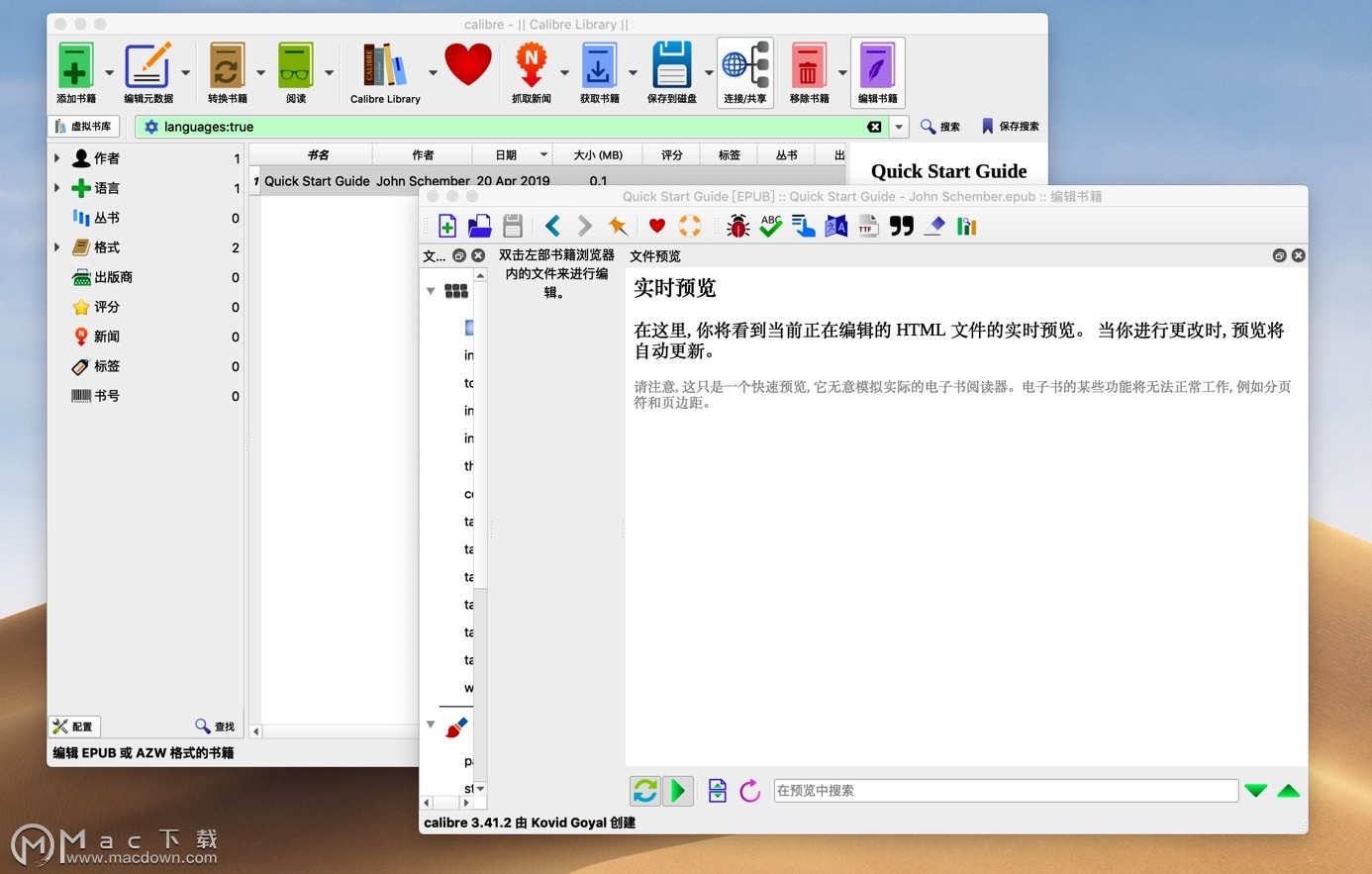
Task: Click new file icon in editor toolbar
Action: tap(447, 227)
